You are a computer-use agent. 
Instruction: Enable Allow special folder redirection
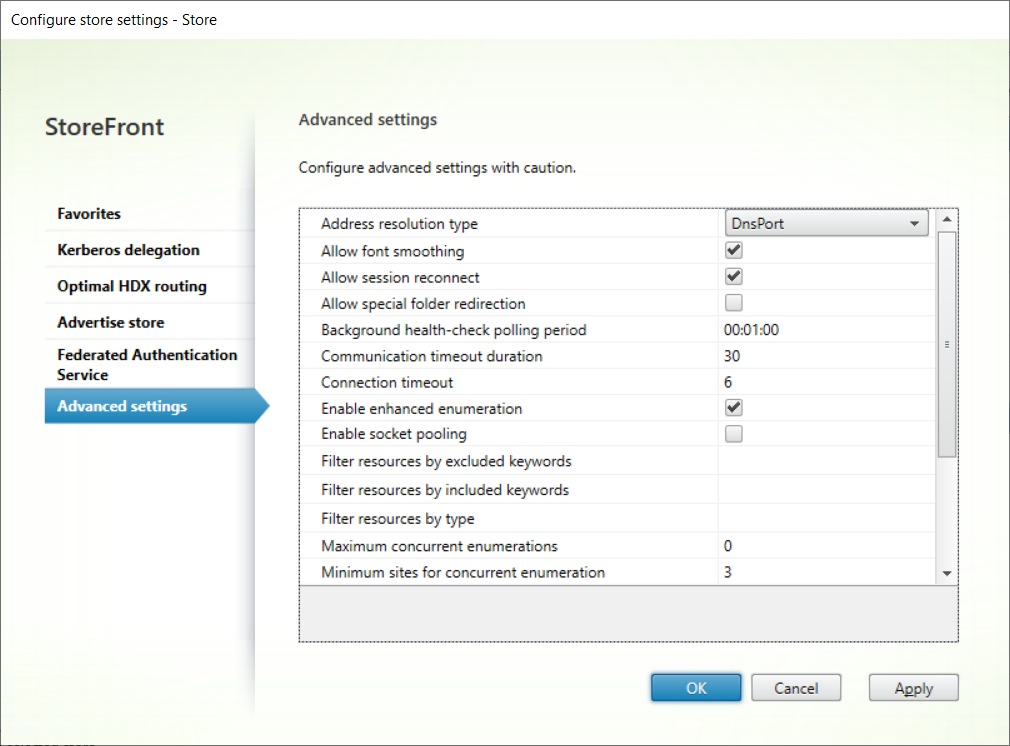coord(734,303)
